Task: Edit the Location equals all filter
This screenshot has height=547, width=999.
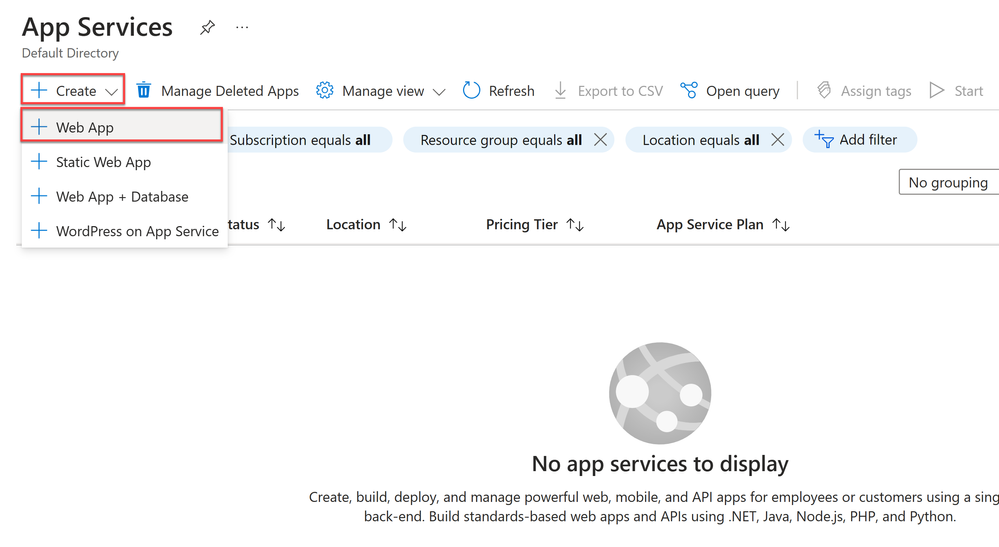Action: (x=701, y=140)
